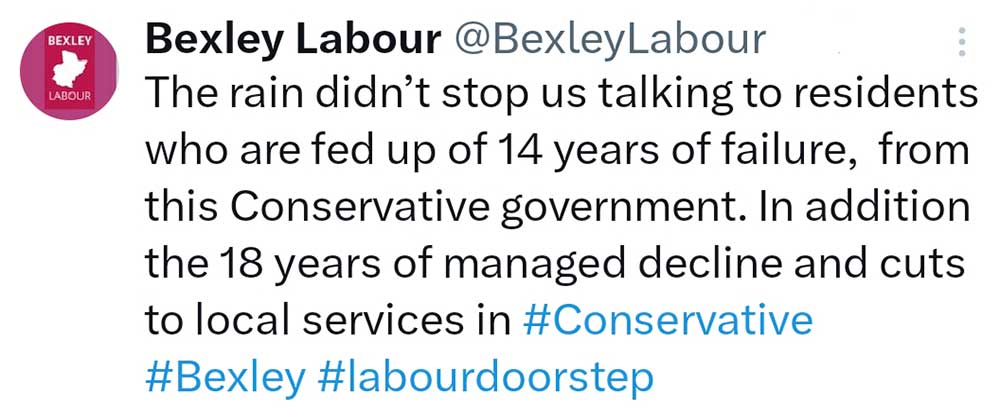Open the three-dot more options menu
Screen dimensions: 1000x410
coord(962,42)
